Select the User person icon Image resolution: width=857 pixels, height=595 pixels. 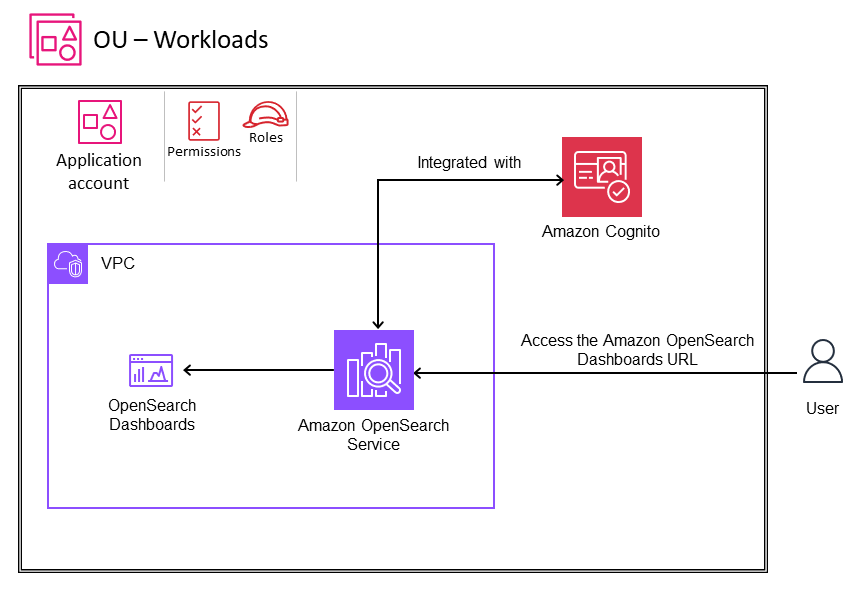(823, 361)
